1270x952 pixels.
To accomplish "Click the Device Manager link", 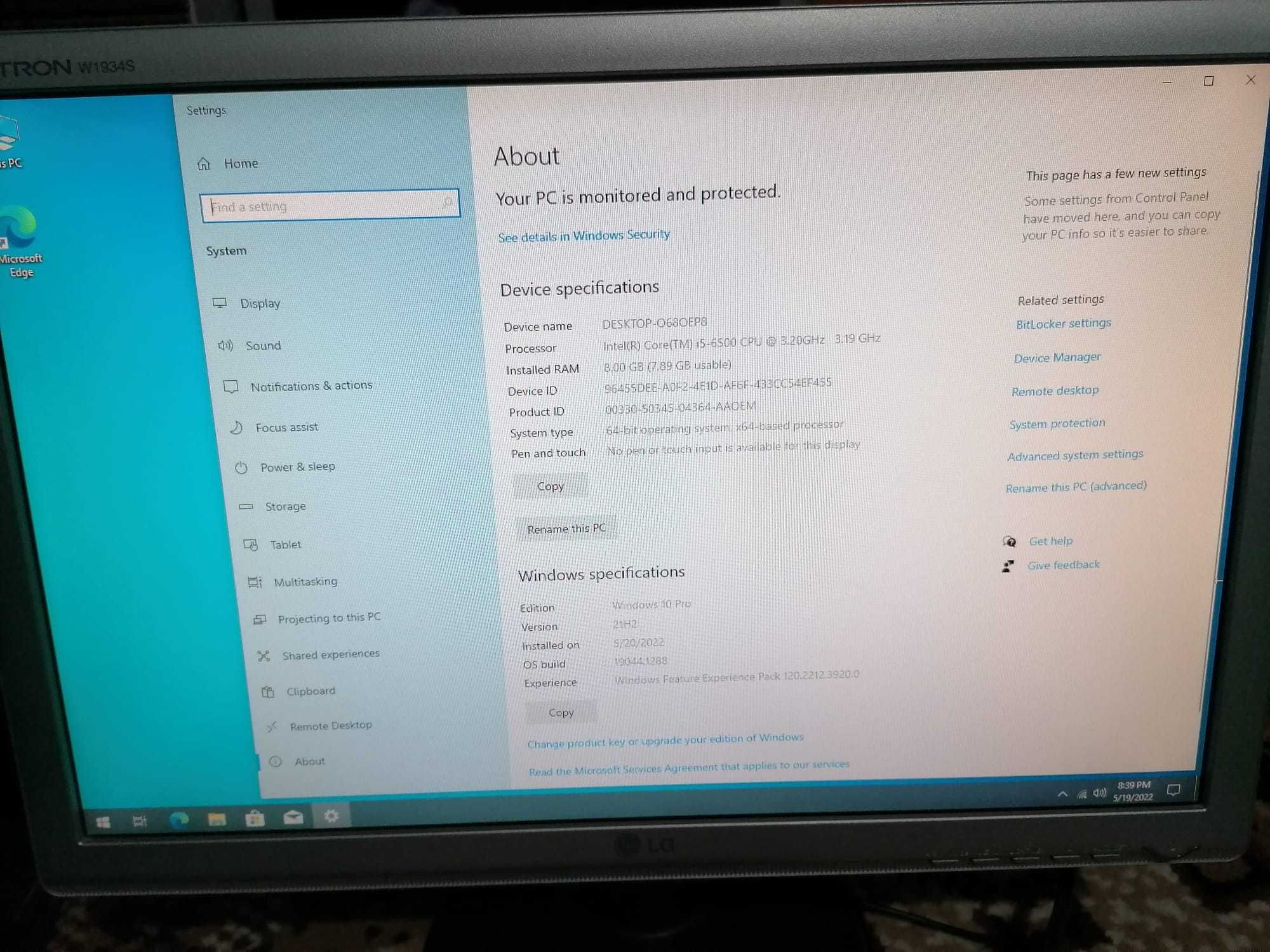I will tap(1057, 356).
